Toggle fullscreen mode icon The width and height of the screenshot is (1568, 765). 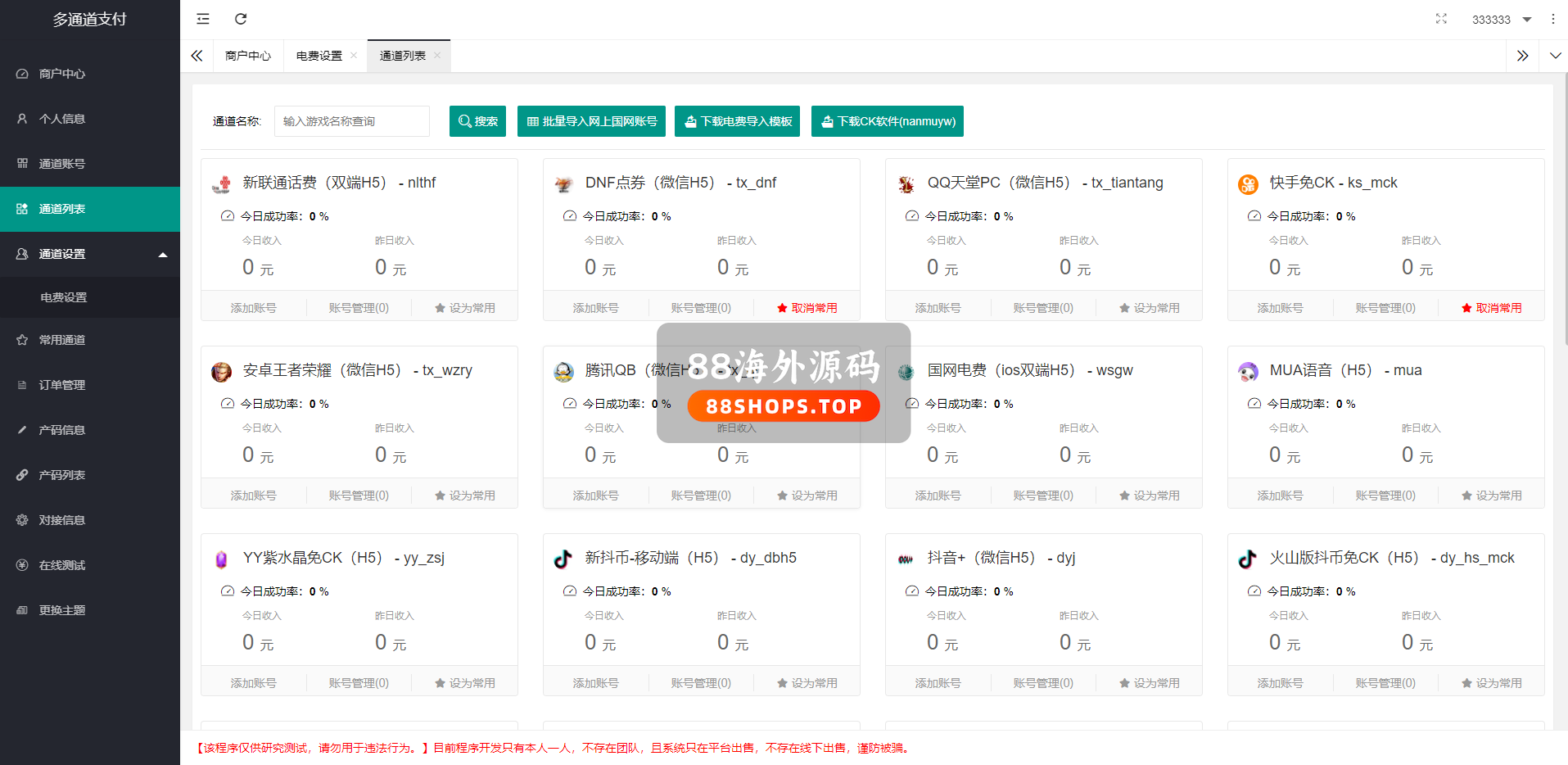tap(1441, 19)
